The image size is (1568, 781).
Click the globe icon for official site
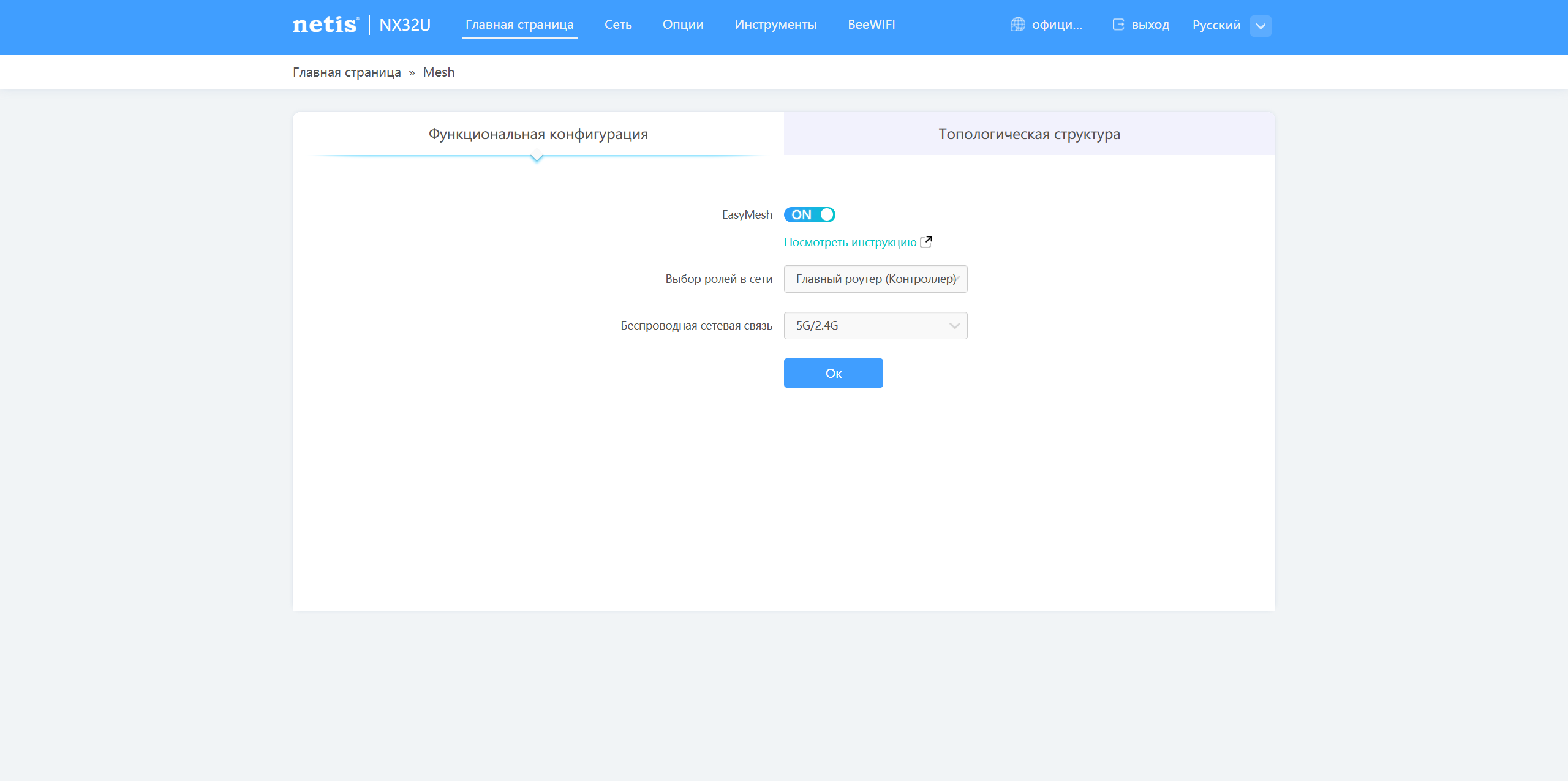point(1017,25)
